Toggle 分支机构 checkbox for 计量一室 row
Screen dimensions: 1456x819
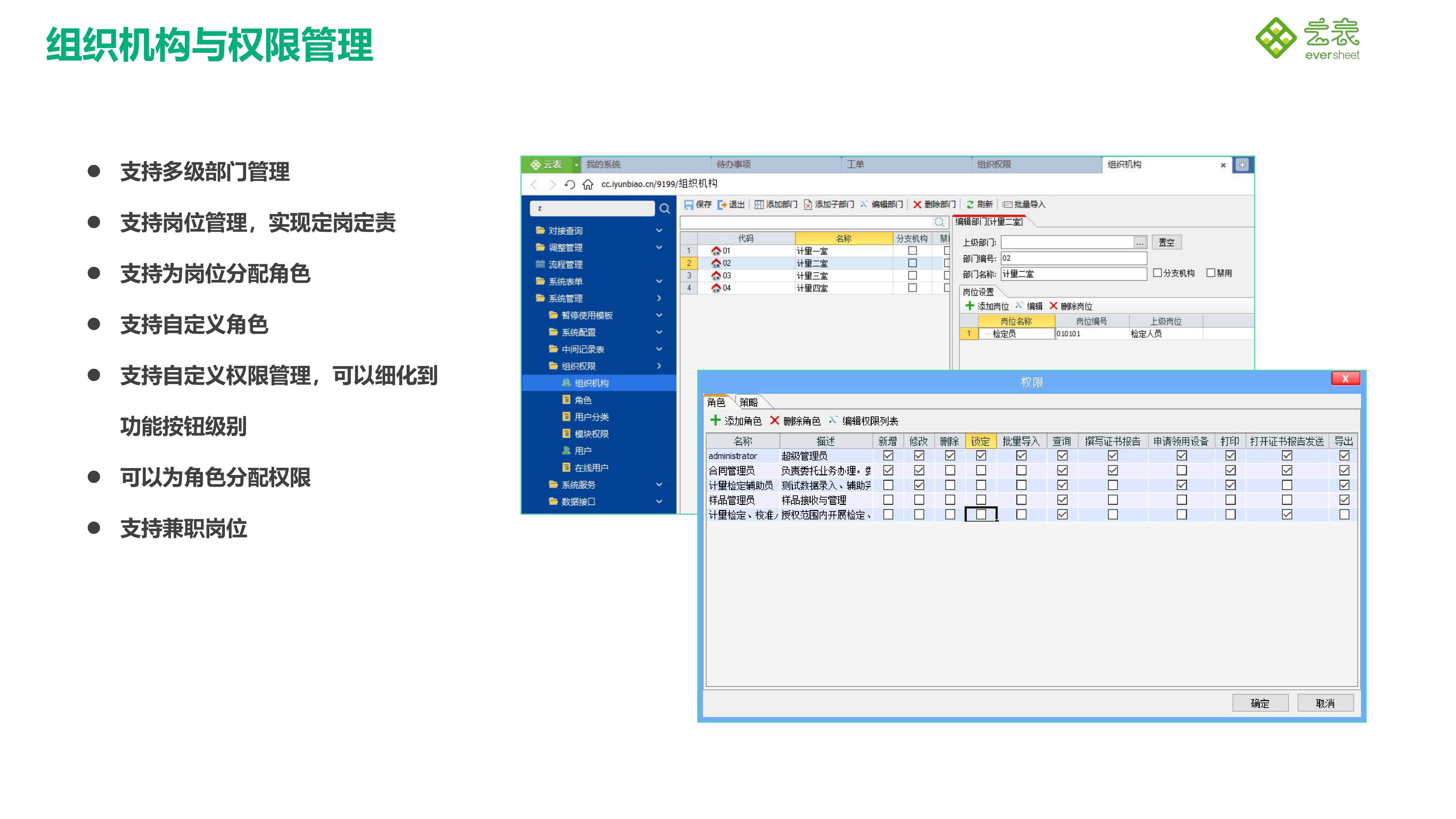(x=912, y=250)
